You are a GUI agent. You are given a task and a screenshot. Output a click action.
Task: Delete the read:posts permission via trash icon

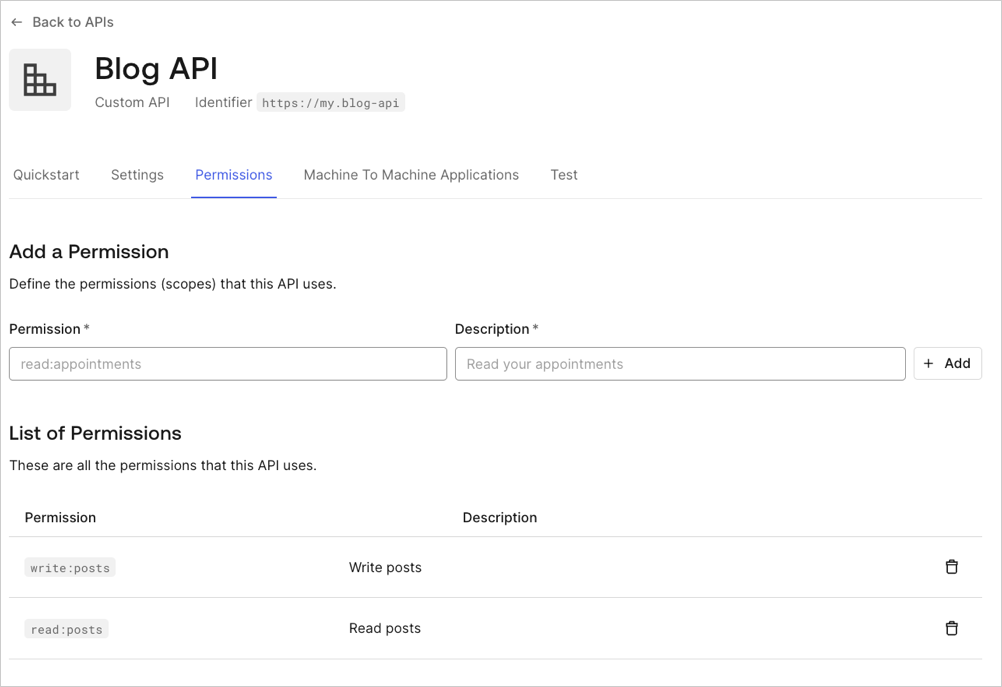point(951,628)
